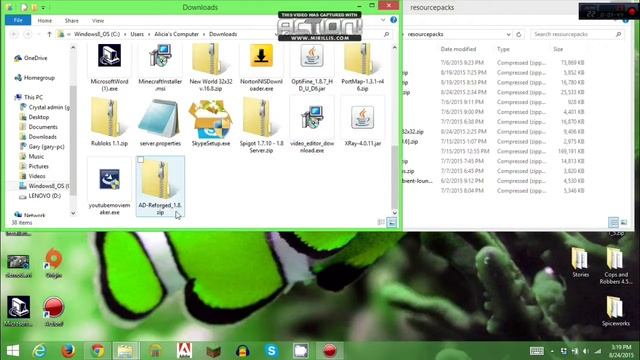Click Alicia's Computer in address breadcrumb
640x360 pixels.
[x=176, y=34]
